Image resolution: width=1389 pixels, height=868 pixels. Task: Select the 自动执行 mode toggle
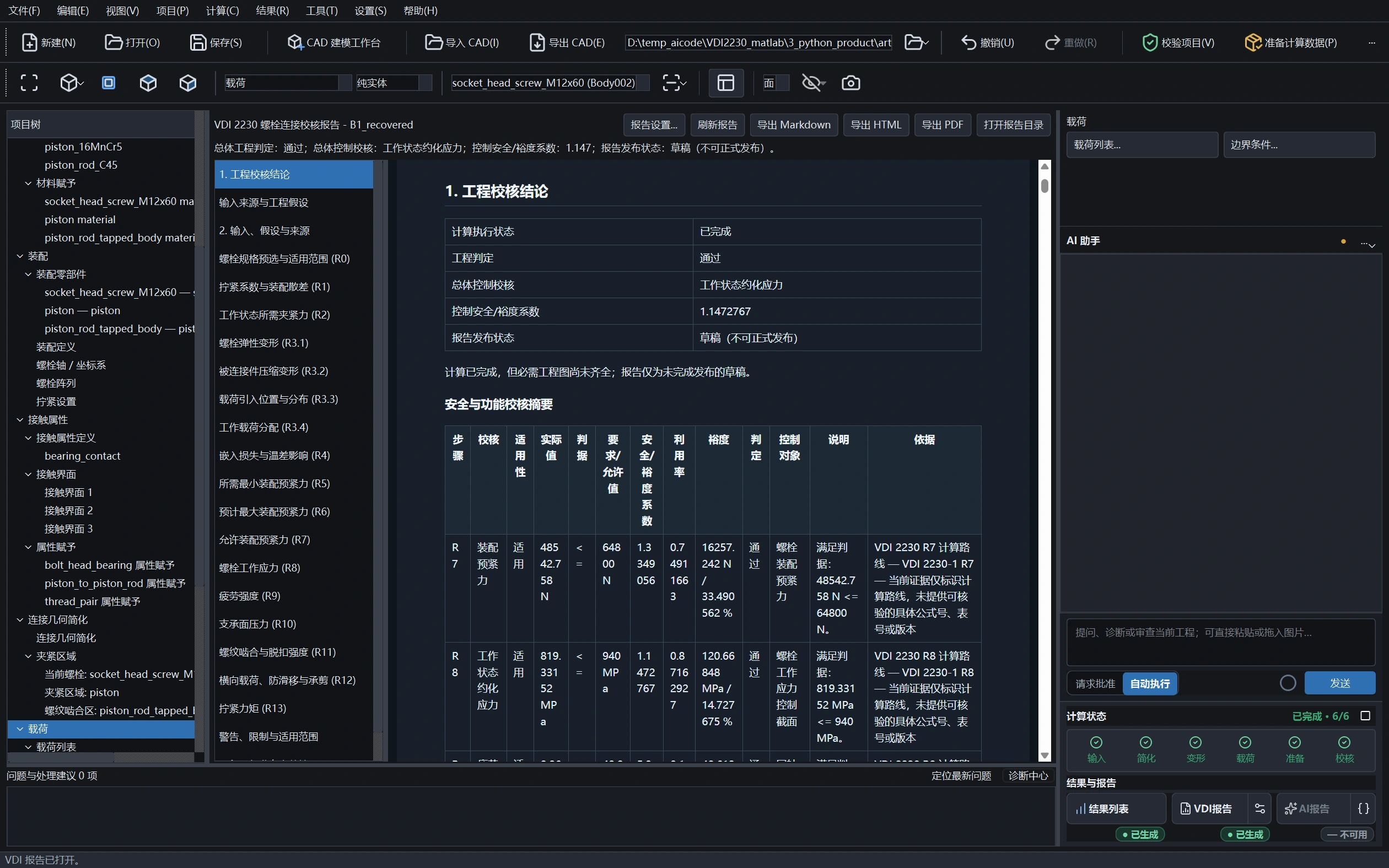pos(1150,683)
